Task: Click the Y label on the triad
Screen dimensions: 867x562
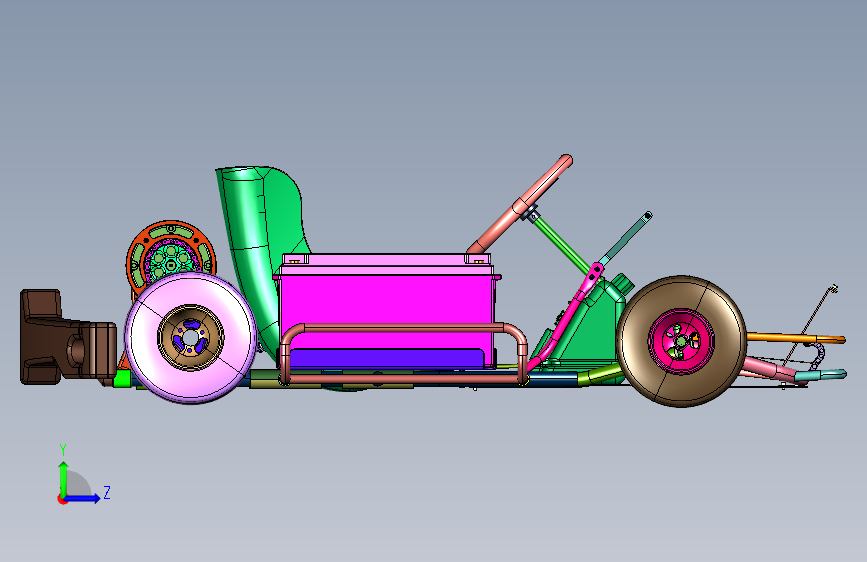Action: pyautogui.click(x=63, y=450)
